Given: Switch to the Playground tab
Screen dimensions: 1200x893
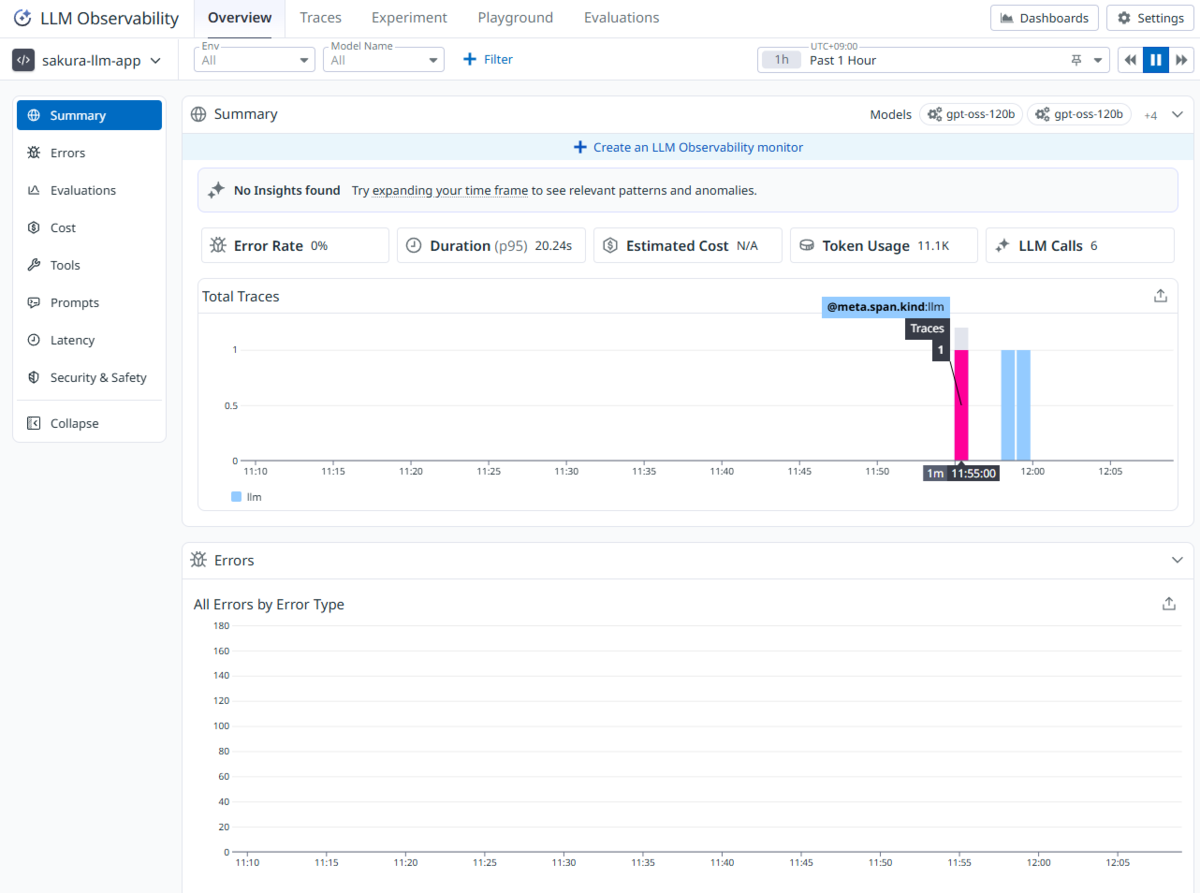Looking at the screenshot, I should [x=515, y=18].
